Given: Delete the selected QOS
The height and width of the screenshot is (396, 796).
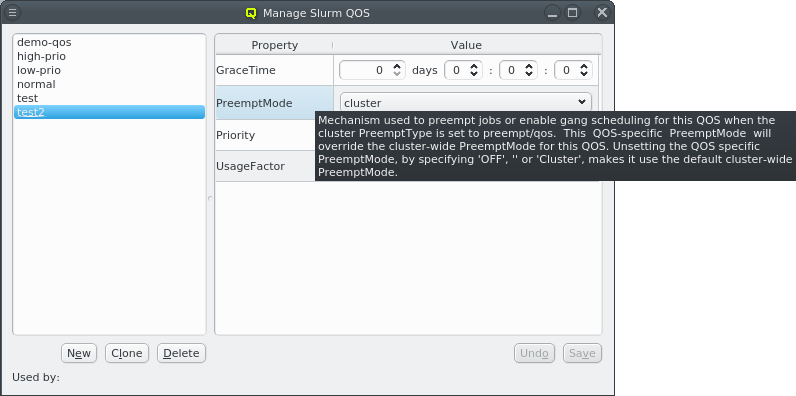Looking at the screenshot, I should coord(181,353).
